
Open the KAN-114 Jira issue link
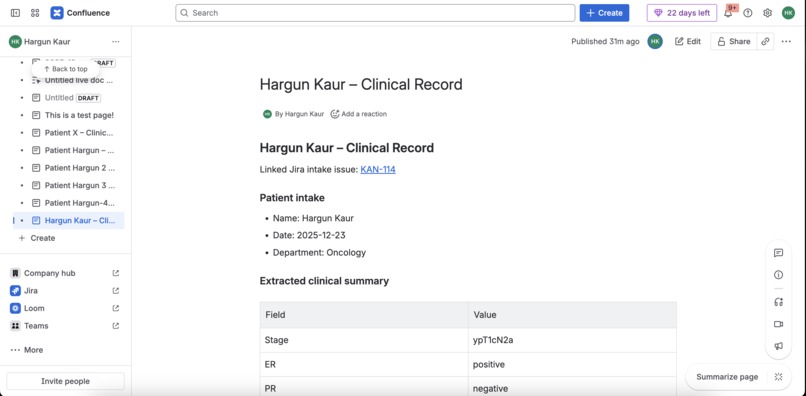coord(378,169)
